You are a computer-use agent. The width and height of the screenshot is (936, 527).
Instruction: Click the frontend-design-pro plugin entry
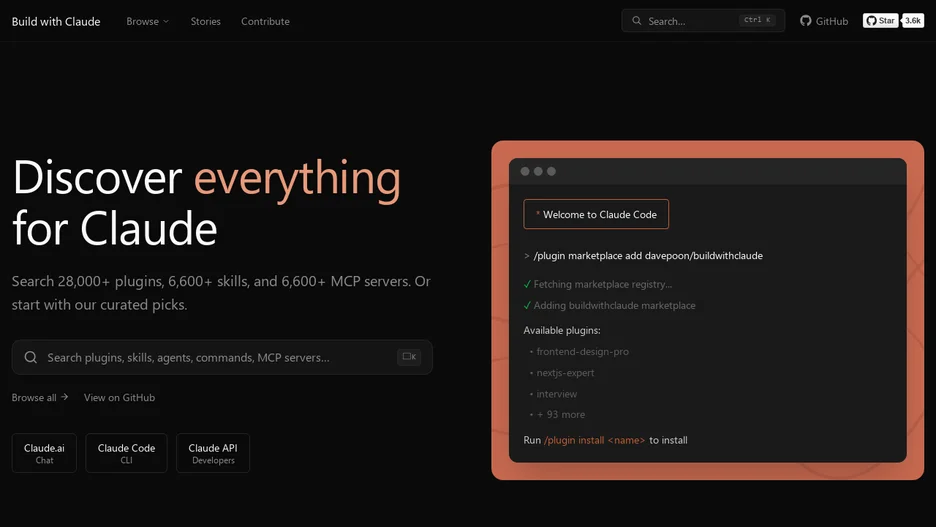pyautogui.click(x=582, y=352)
